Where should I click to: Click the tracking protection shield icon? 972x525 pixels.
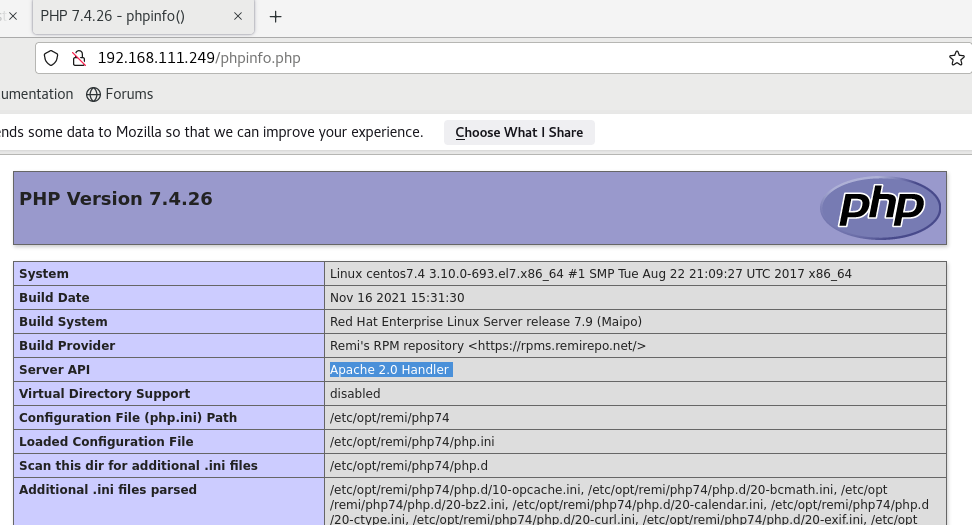click(51, 58)
